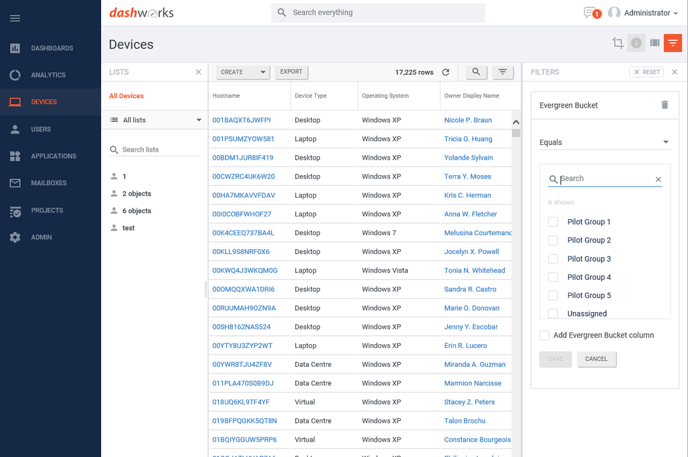Screen dimensions: 688x457
Task: Tick the Pilot Group 3 option
Action: click(553, 259)
